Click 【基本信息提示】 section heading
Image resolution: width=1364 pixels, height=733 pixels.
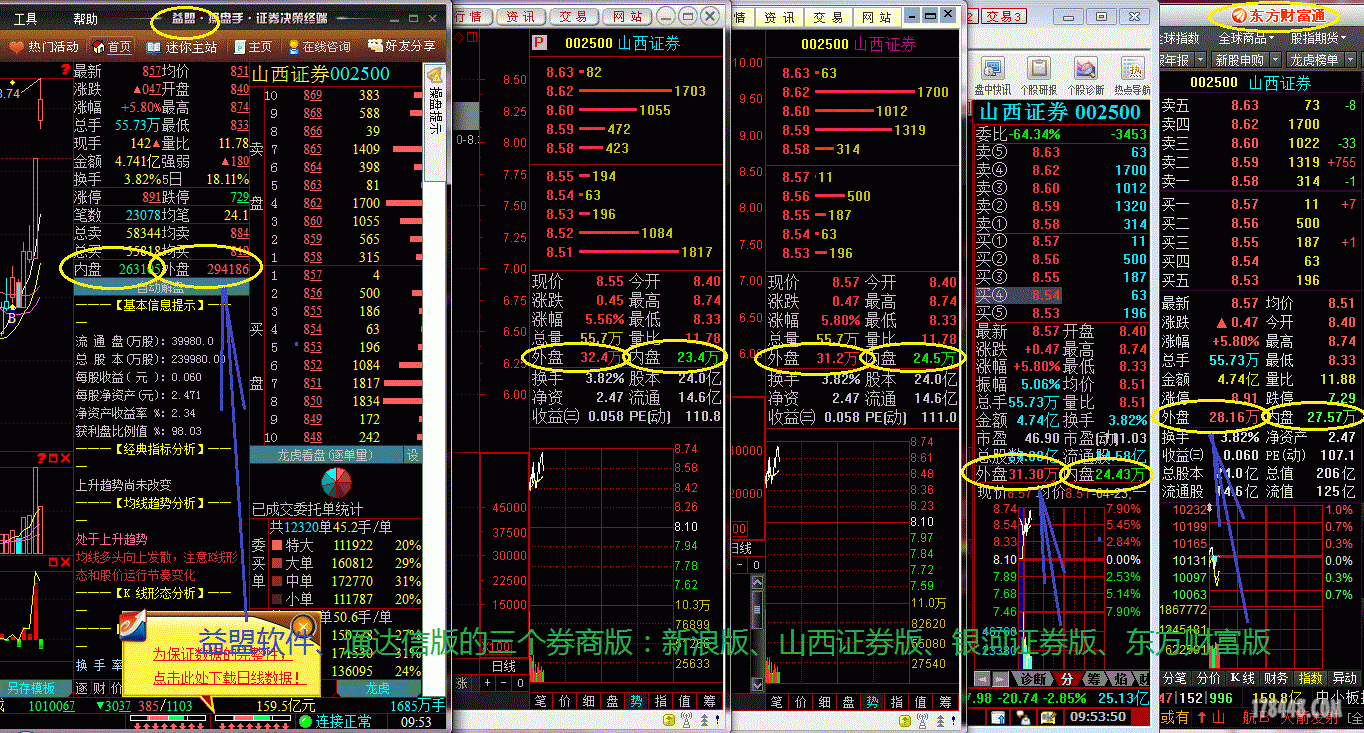click(x=159, y=305)
